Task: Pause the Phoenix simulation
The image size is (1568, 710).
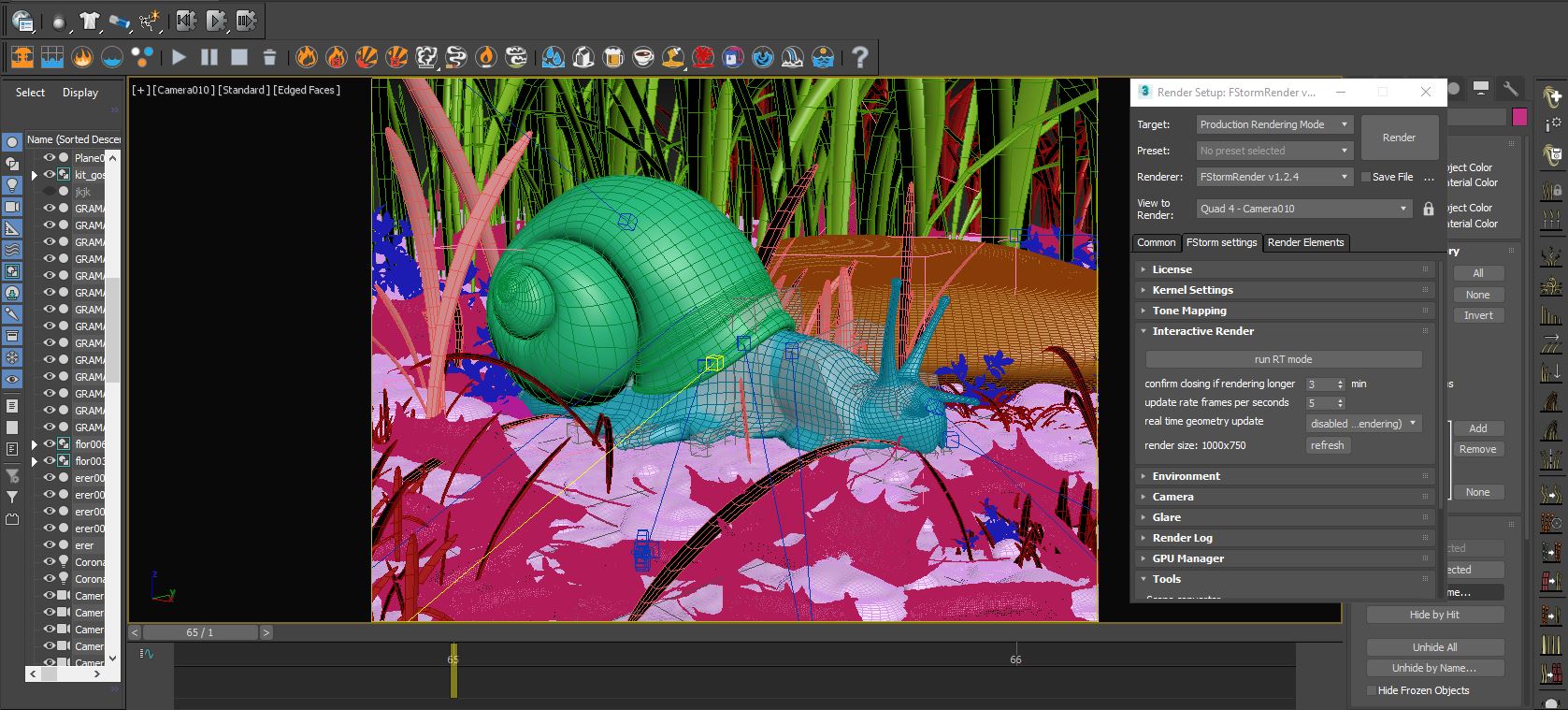Action: pos(209,57)
